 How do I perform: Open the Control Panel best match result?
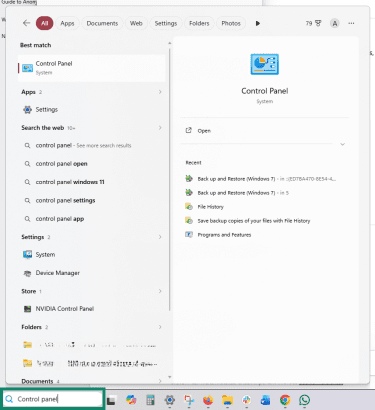click(91, 68)
